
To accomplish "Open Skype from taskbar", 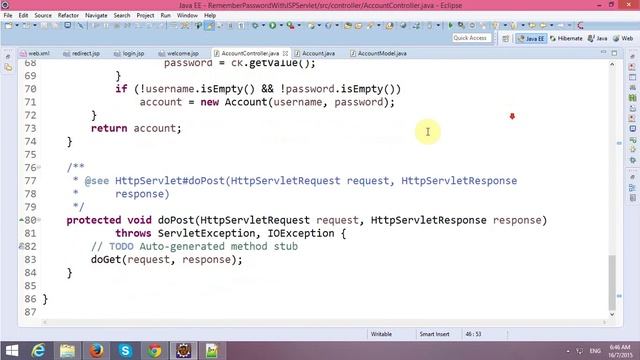I will pos(125,351).
